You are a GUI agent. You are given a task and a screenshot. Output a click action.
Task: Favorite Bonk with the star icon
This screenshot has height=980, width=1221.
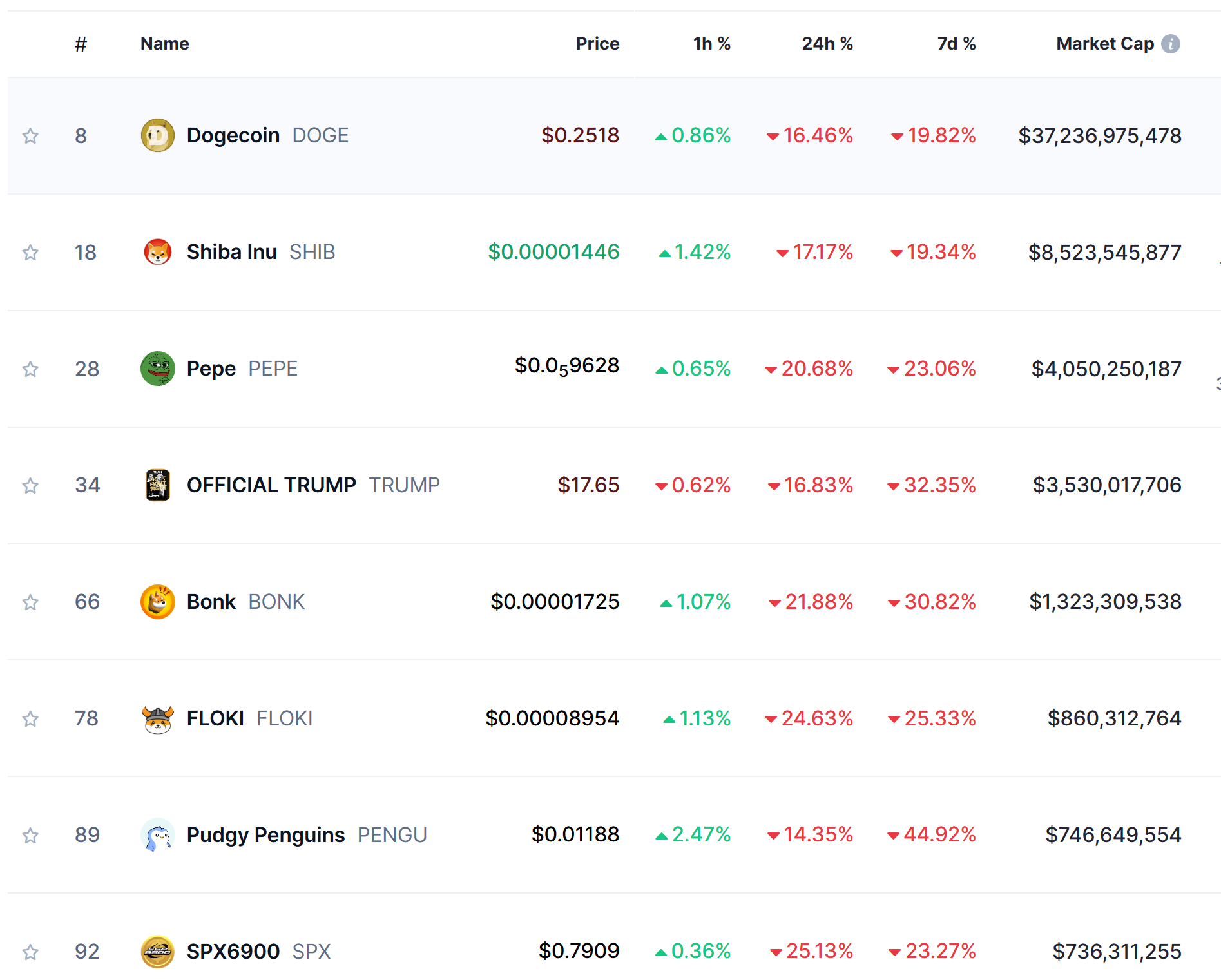[x=30, y=602]
